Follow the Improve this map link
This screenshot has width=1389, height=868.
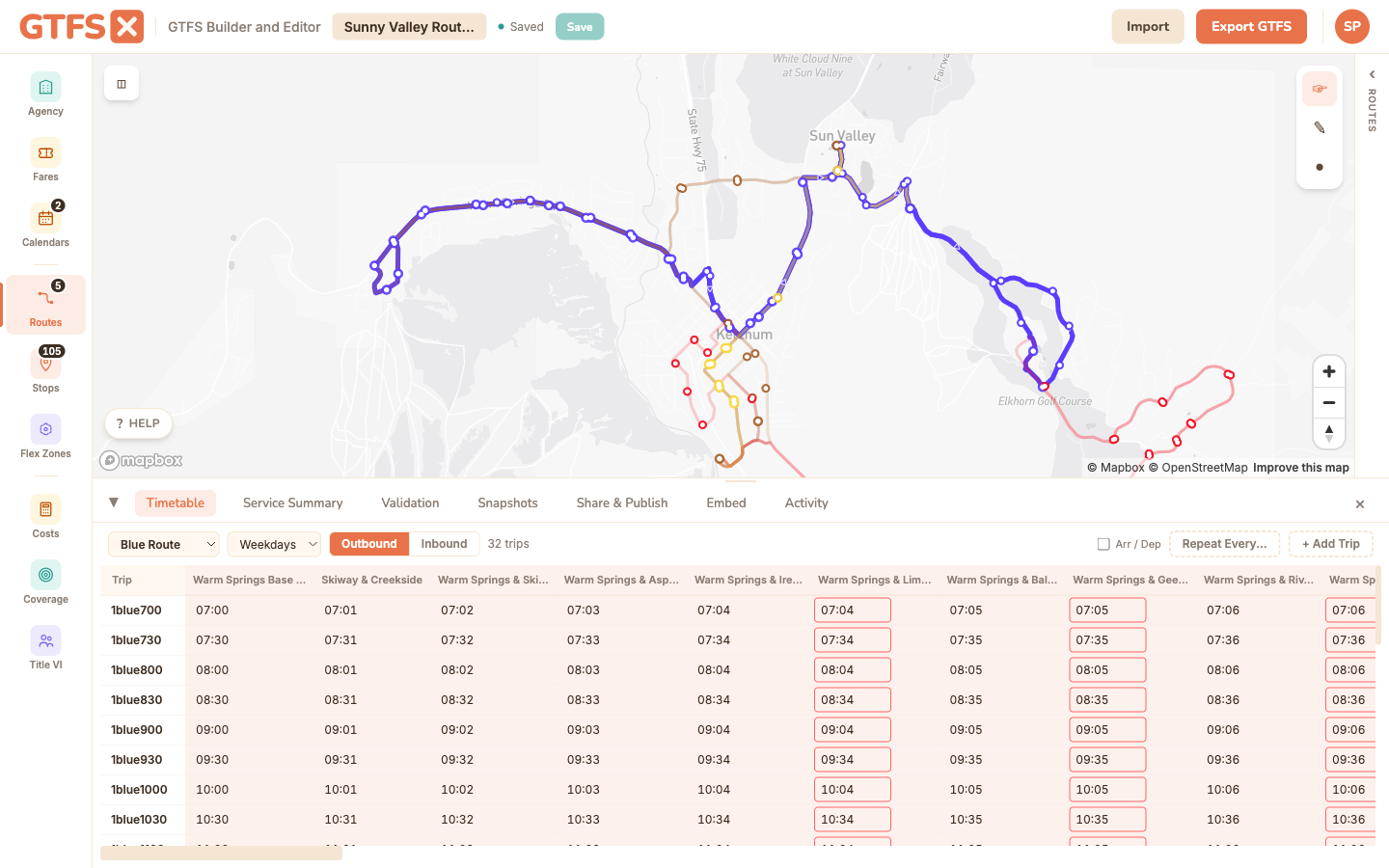[x=1301, y=468]
